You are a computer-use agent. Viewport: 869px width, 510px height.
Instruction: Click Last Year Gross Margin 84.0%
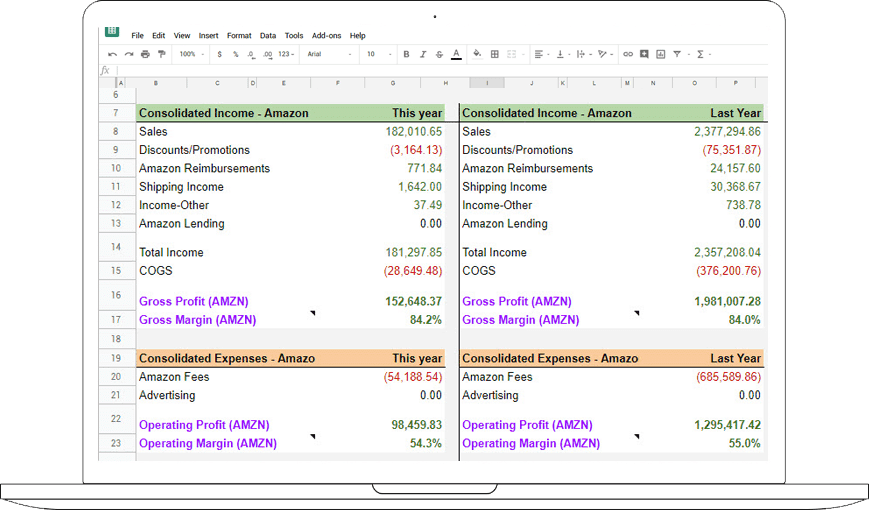(x=744, y=320)
